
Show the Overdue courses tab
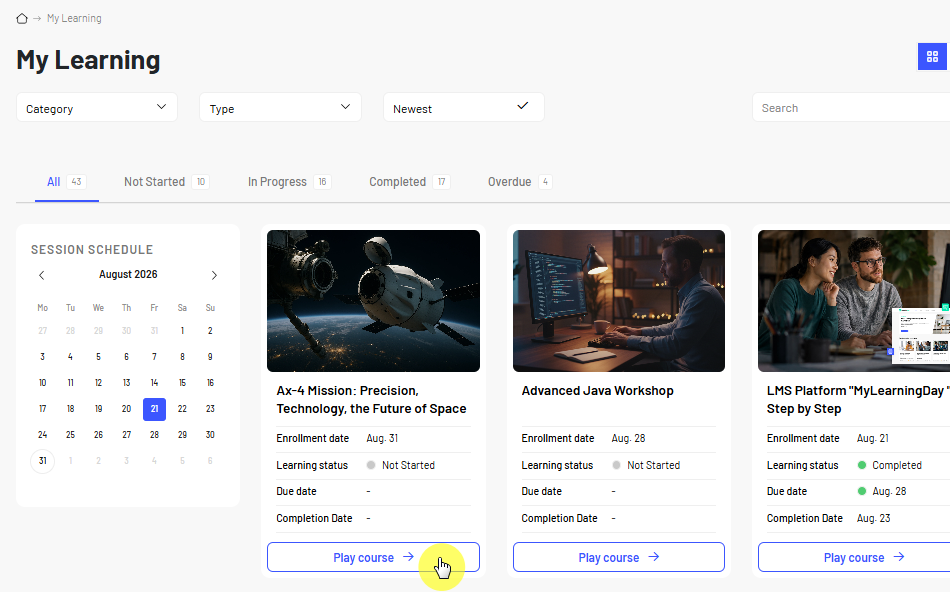coord(520,182)
